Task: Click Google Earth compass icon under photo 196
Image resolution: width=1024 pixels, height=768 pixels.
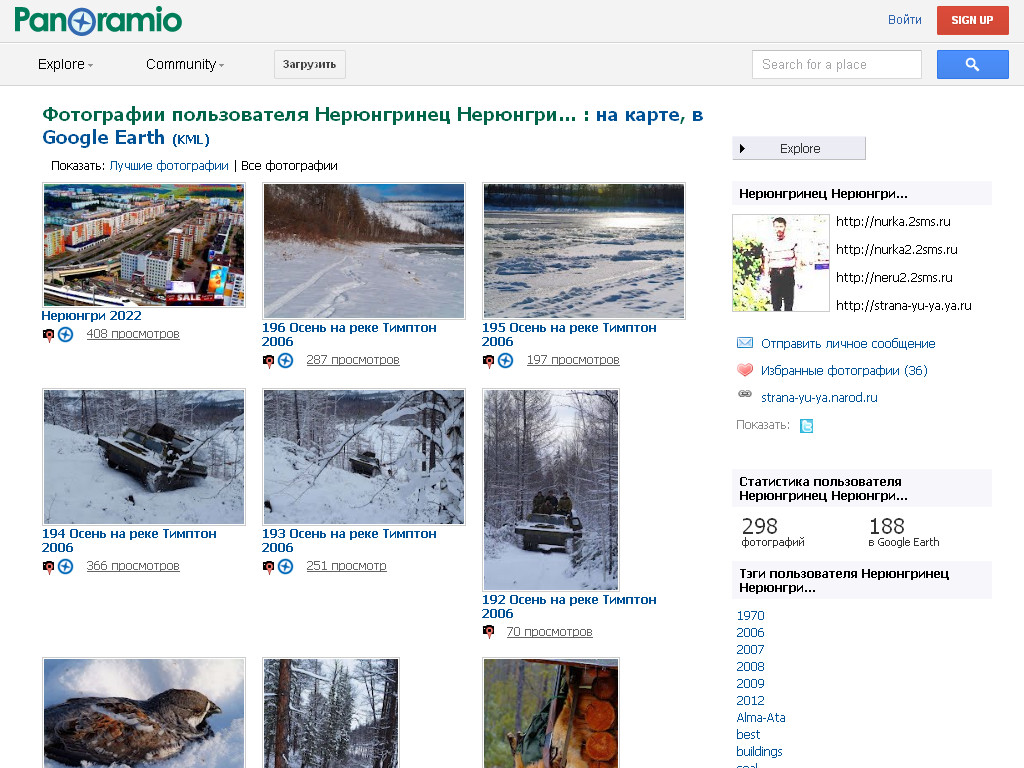Action: pos(285,360)
